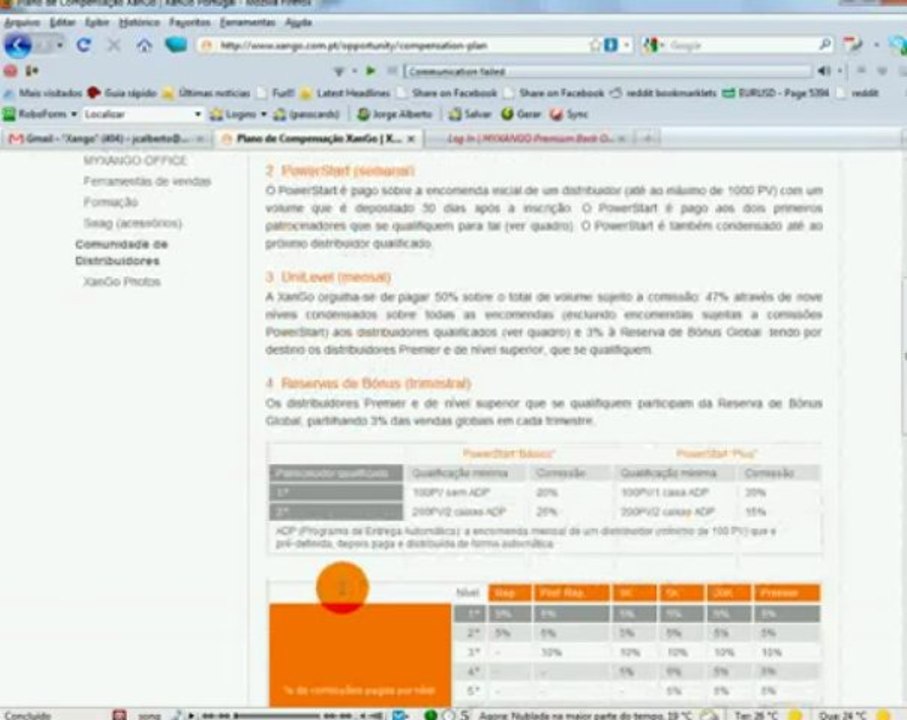Open the Histórico menu
Image resolution: width=907 pixels, height=720 pixels.
coord(139,23)
